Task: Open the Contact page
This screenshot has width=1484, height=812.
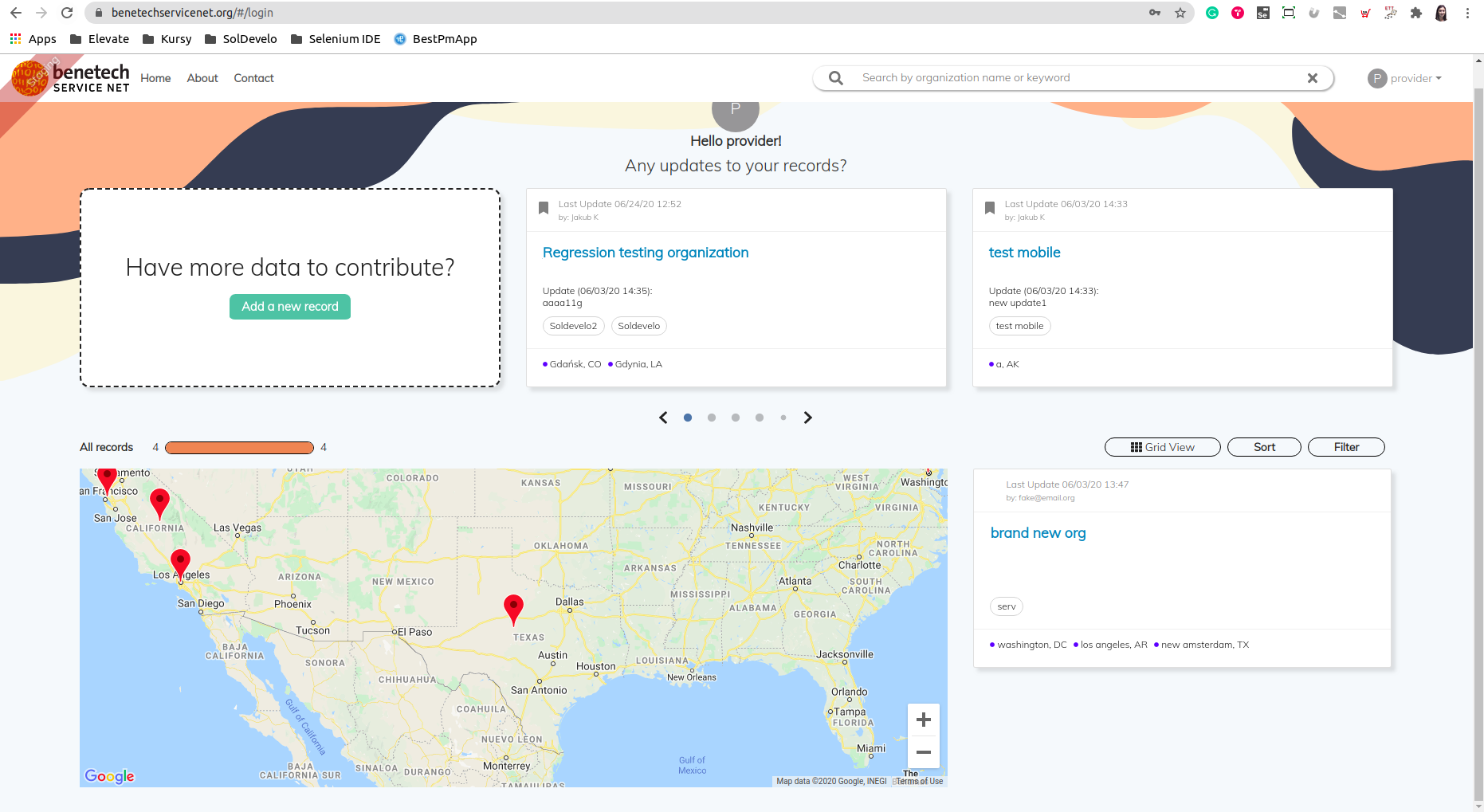Action: [253, 78]
